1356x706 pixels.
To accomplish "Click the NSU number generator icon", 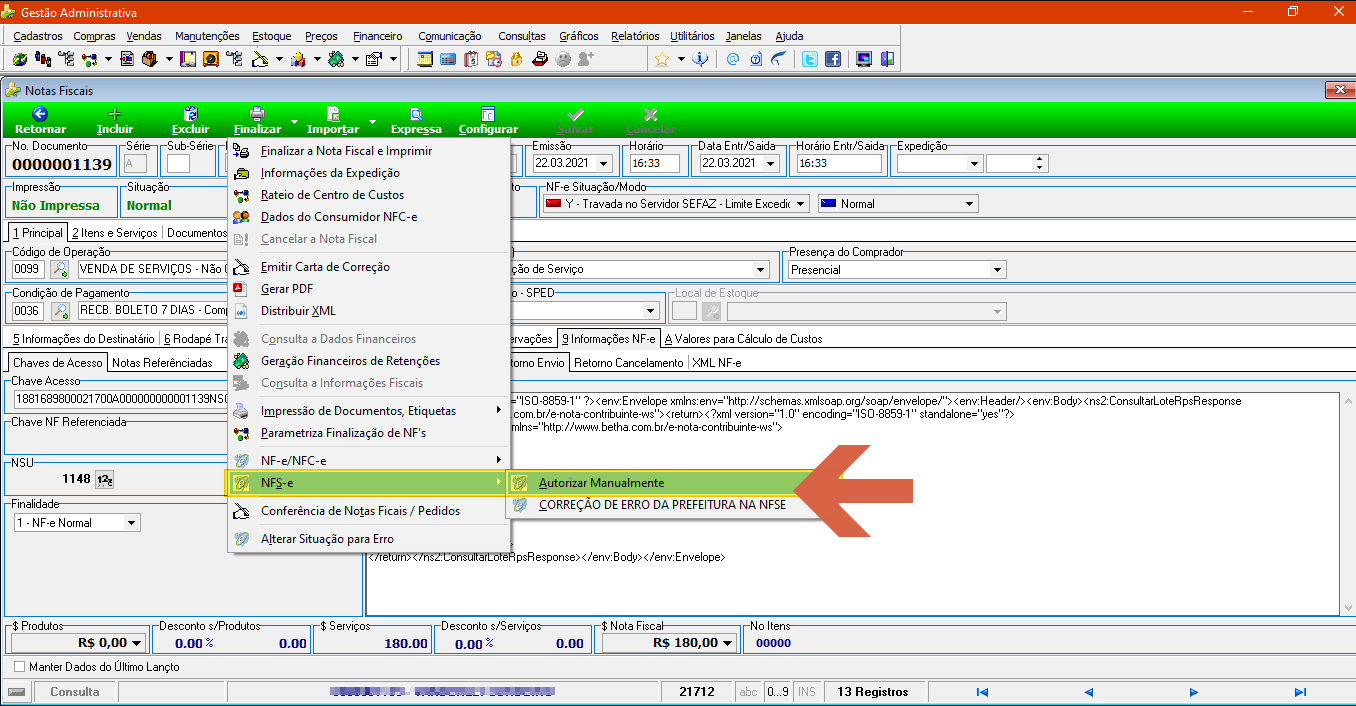I will coord(104,480).
